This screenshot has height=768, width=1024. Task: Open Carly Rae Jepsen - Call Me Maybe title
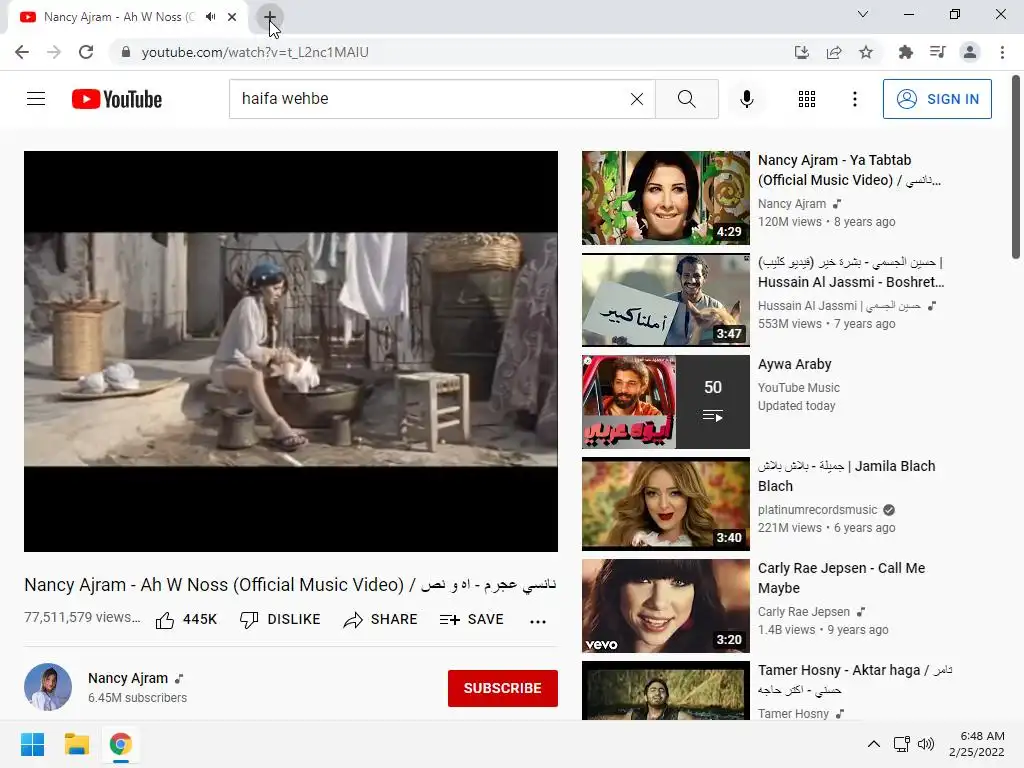[x=841, y=578]
